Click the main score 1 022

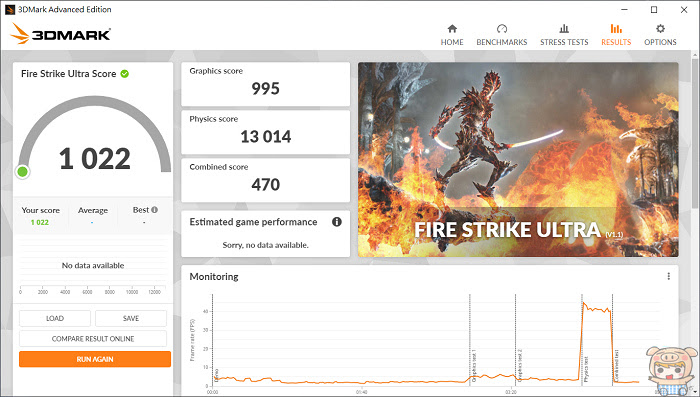[x=95, y=159]
